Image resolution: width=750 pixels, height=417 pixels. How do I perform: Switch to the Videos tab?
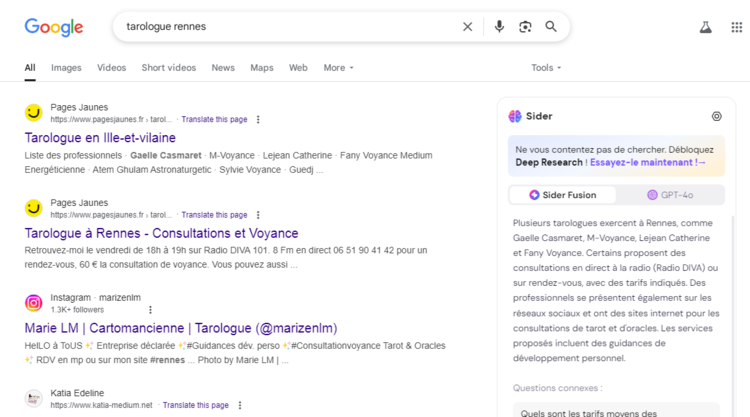[111, 68]
